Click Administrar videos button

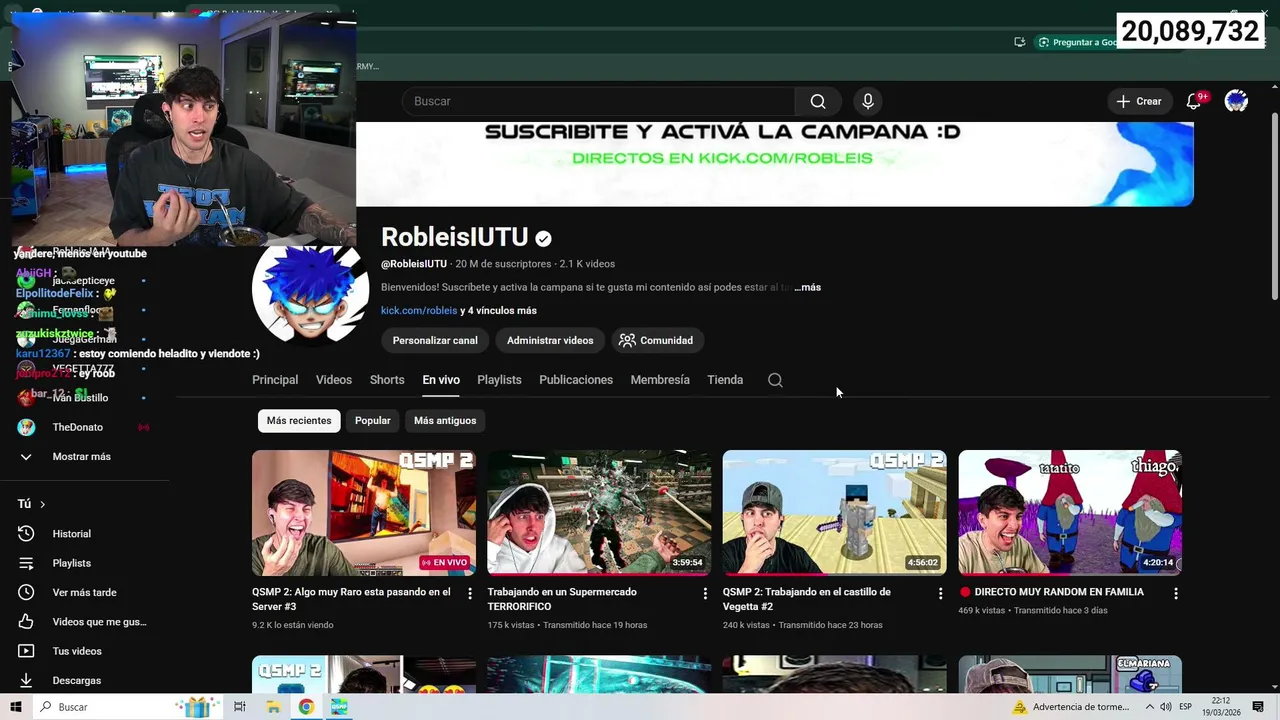click(x=550, y=340)
